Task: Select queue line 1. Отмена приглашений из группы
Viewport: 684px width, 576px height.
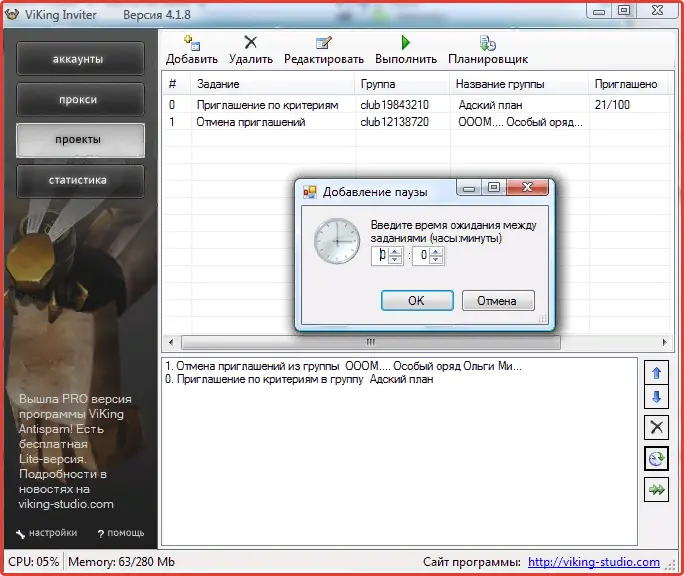Action: 343,366
